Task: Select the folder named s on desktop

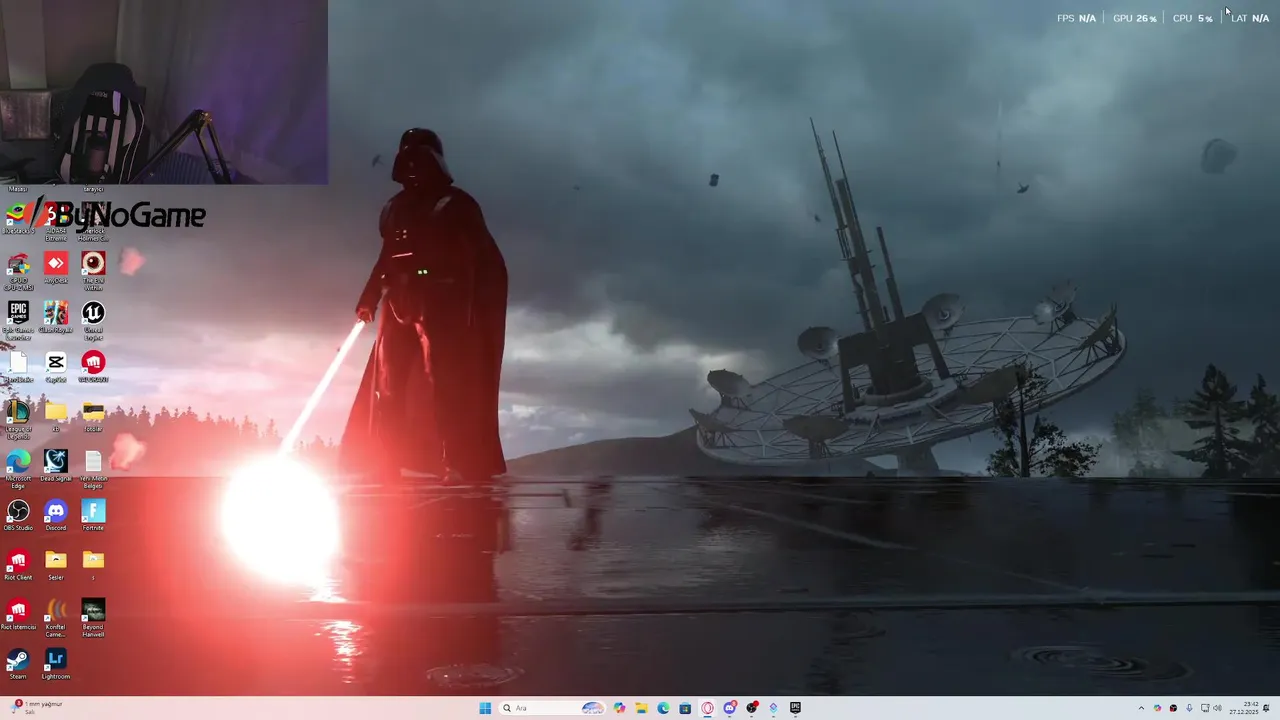Action: click(x=93, y=565)
